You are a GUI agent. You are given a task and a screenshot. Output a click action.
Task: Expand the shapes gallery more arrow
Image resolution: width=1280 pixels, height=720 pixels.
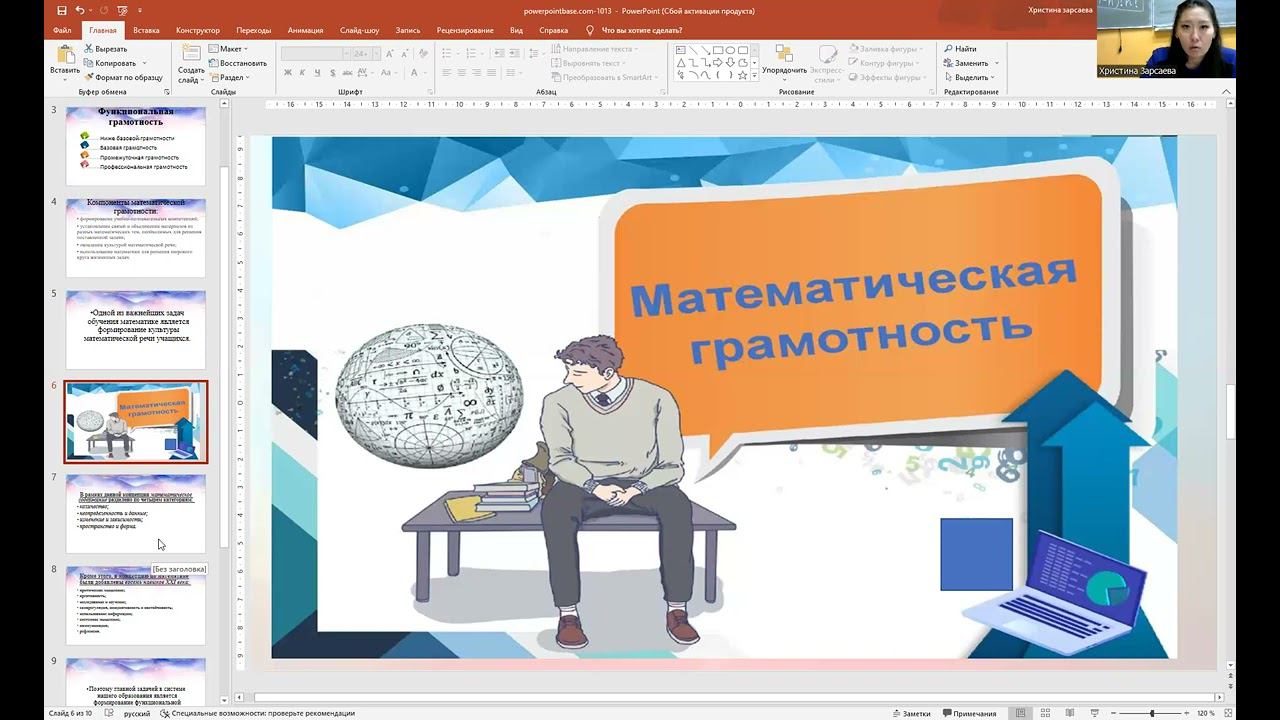(x=755, y=75)
